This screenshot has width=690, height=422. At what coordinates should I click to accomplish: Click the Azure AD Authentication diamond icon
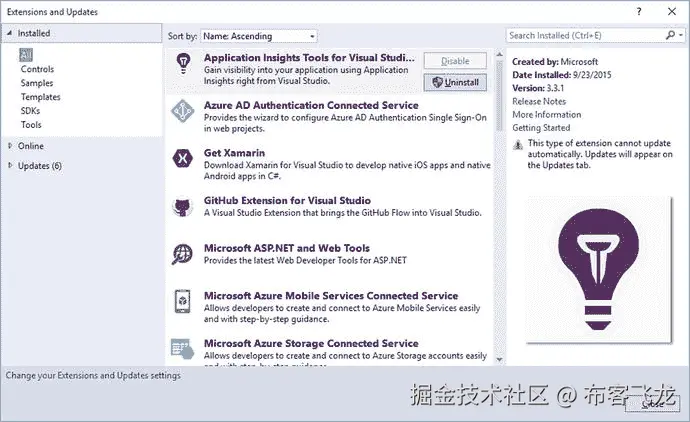pyautogui.click(x=183, y=111)
